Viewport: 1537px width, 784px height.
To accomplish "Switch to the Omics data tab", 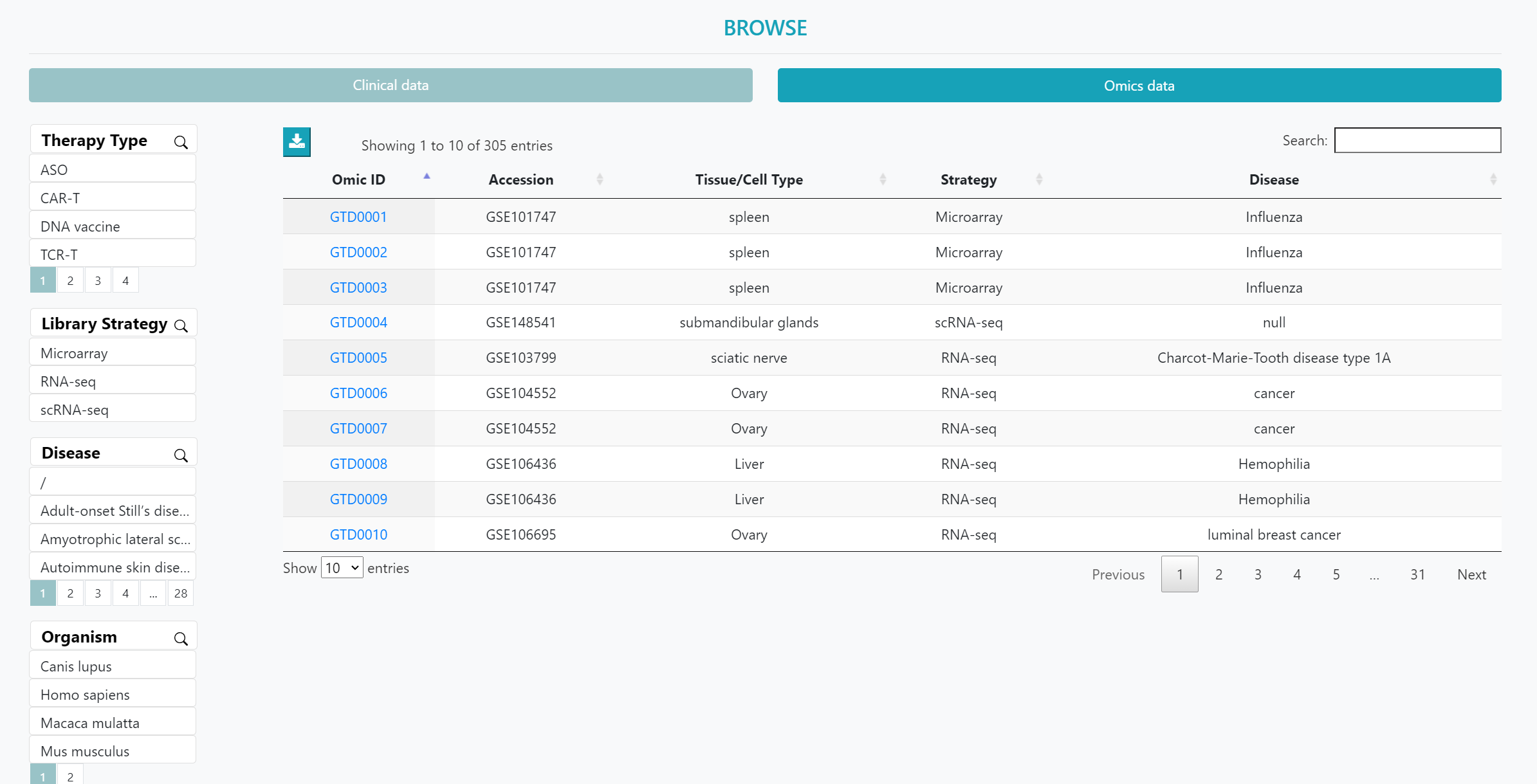I will point(1139,85).
